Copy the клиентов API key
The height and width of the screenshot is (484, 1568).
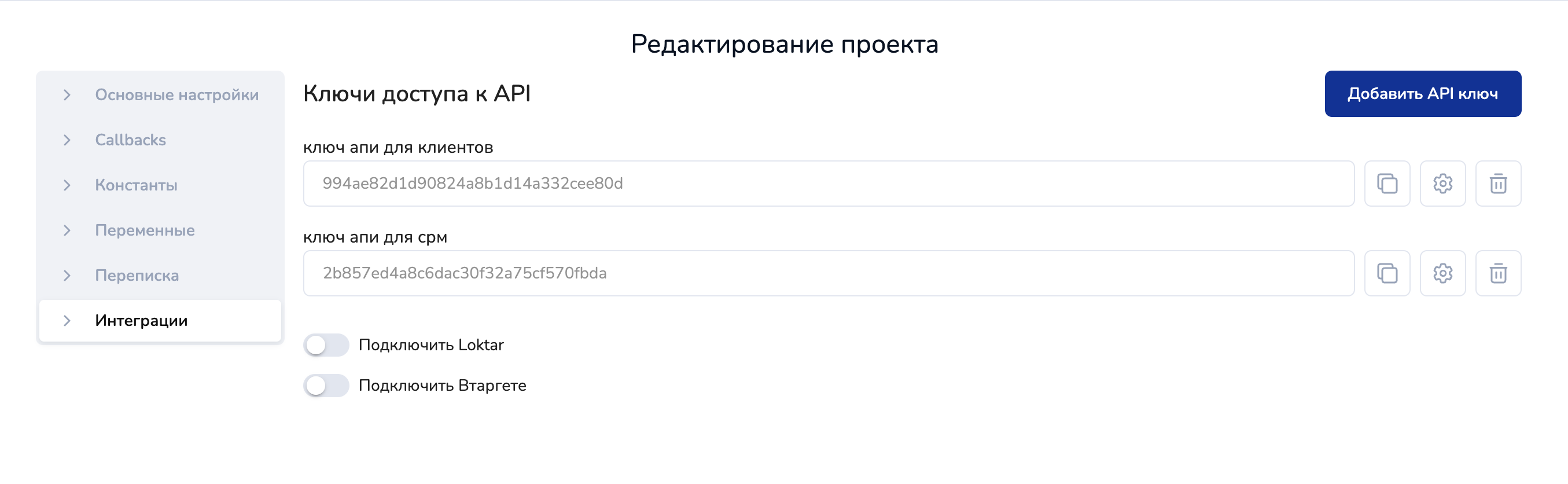pos(1386,184)
